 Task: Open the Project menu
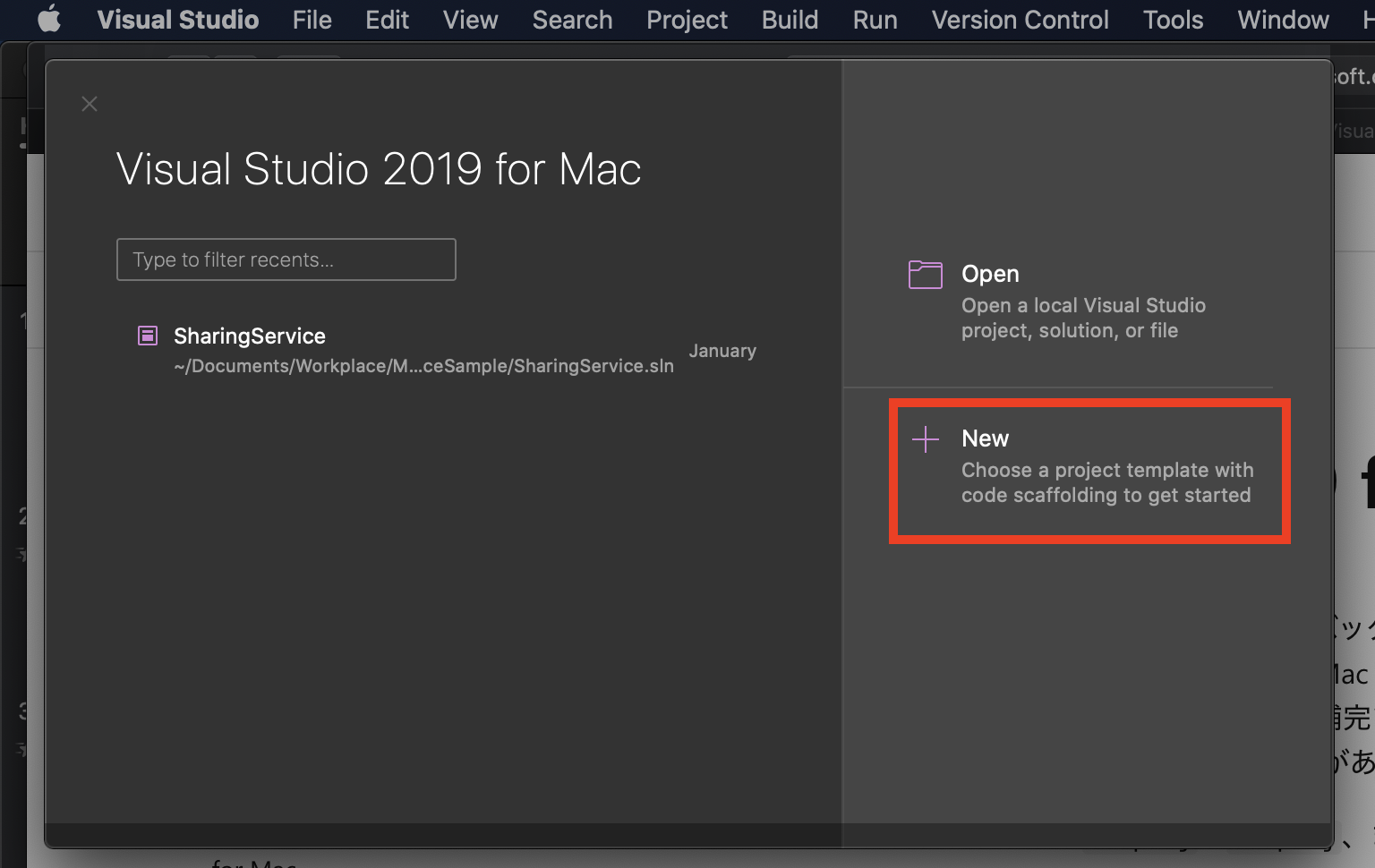pos(687,20)
